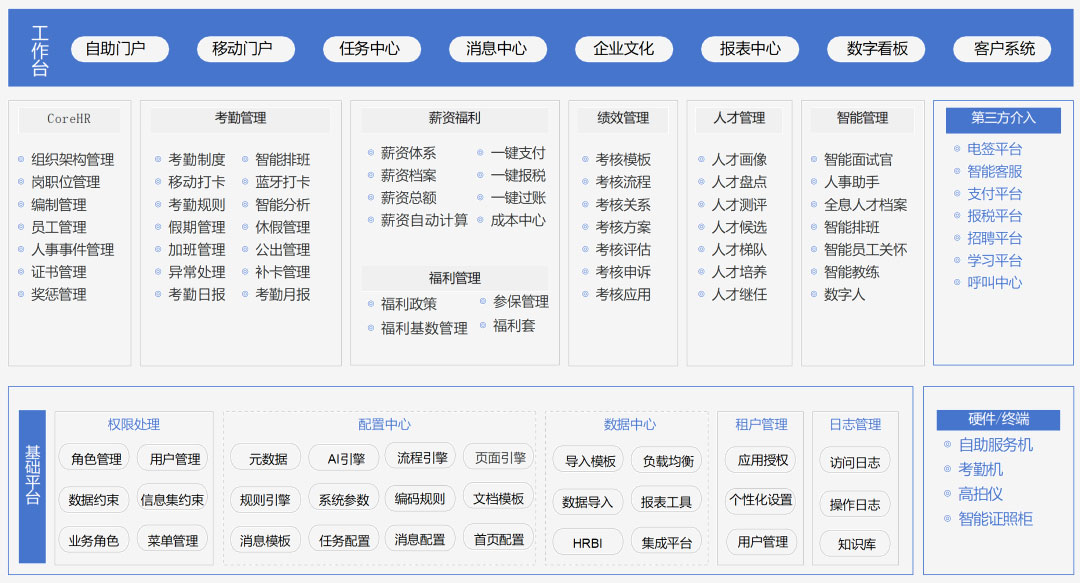Open the 自助门户 portal tab
This screenshot has width=1080, height=583.
pyautogui.click(x=119, y=49)
